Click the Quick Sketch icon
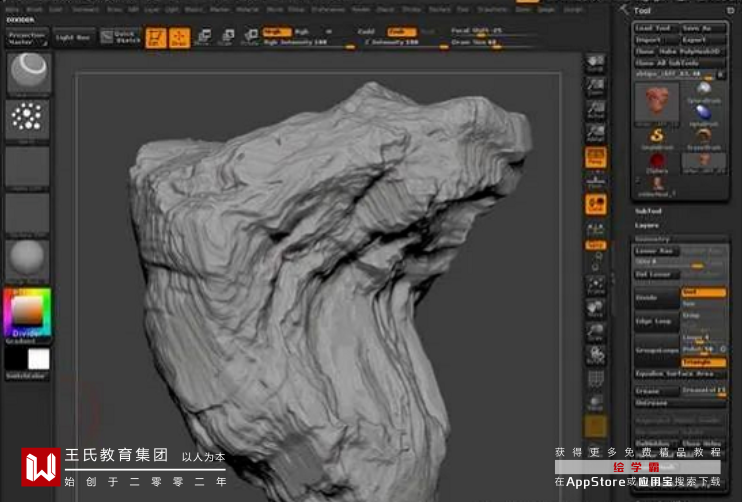This screenshot has height=502, width=742. (x=121, y=37)
